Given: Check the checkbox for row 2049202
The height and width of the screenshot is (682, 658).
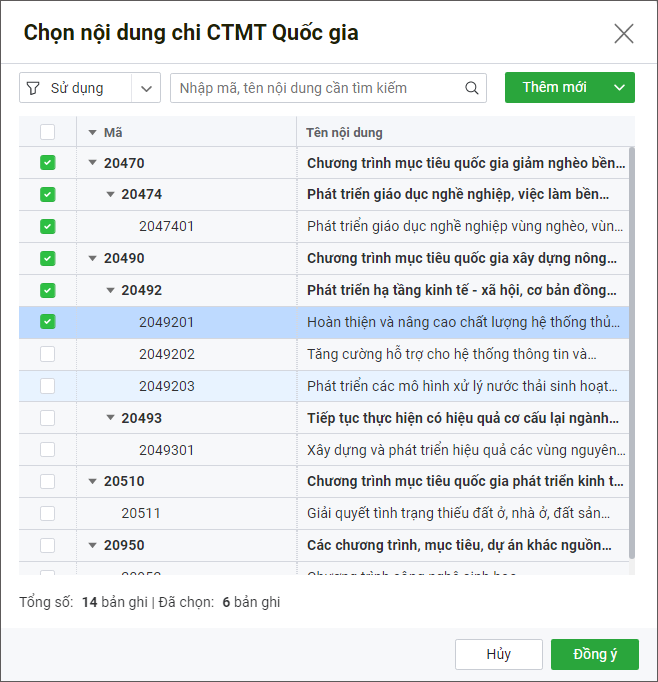Looking at the screenshot, I should tap(48, 354).
